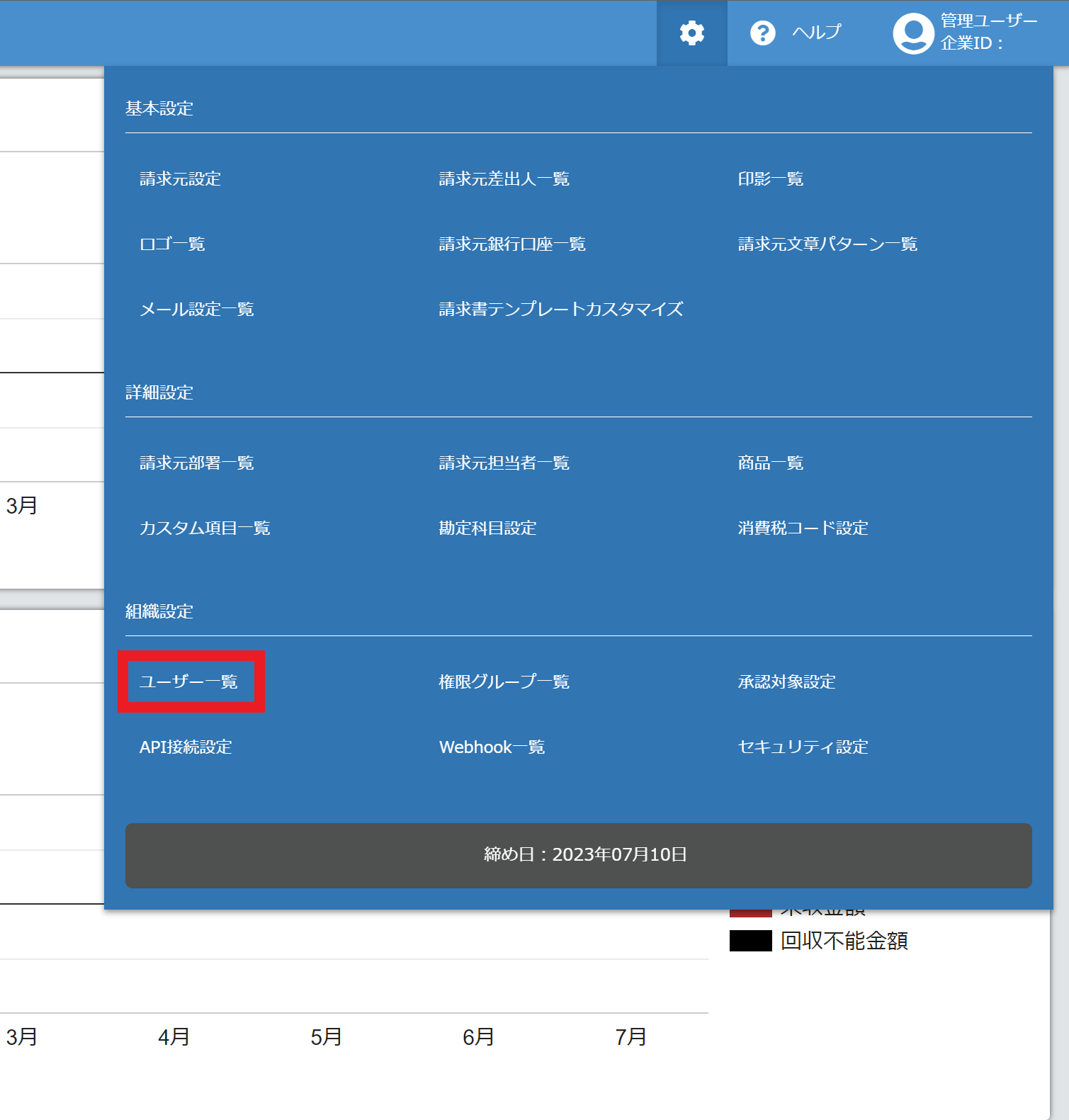Go to ロゴ一覧 settings
Screen dimensions: 1069x1120
coord(172,244)
